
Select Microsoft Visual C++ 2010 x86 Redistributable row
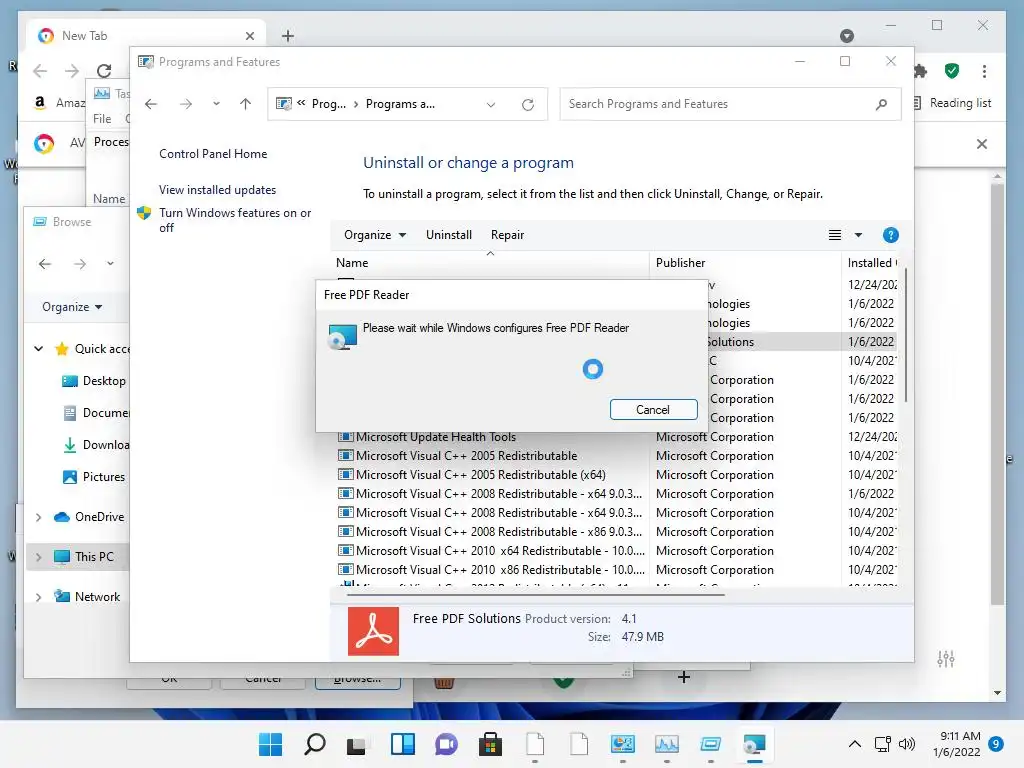click(492, 569)
